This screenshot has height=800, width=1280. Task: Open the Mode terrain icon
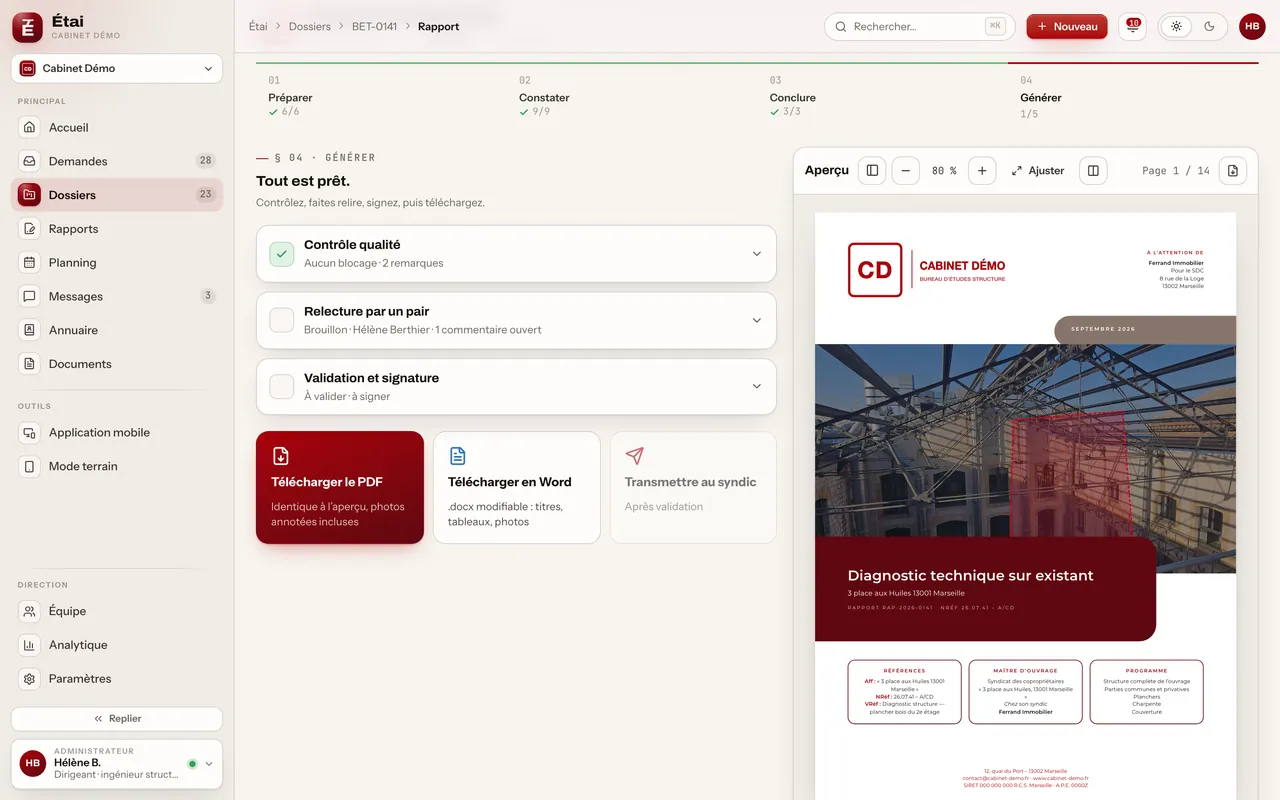(x=30, y=466)
